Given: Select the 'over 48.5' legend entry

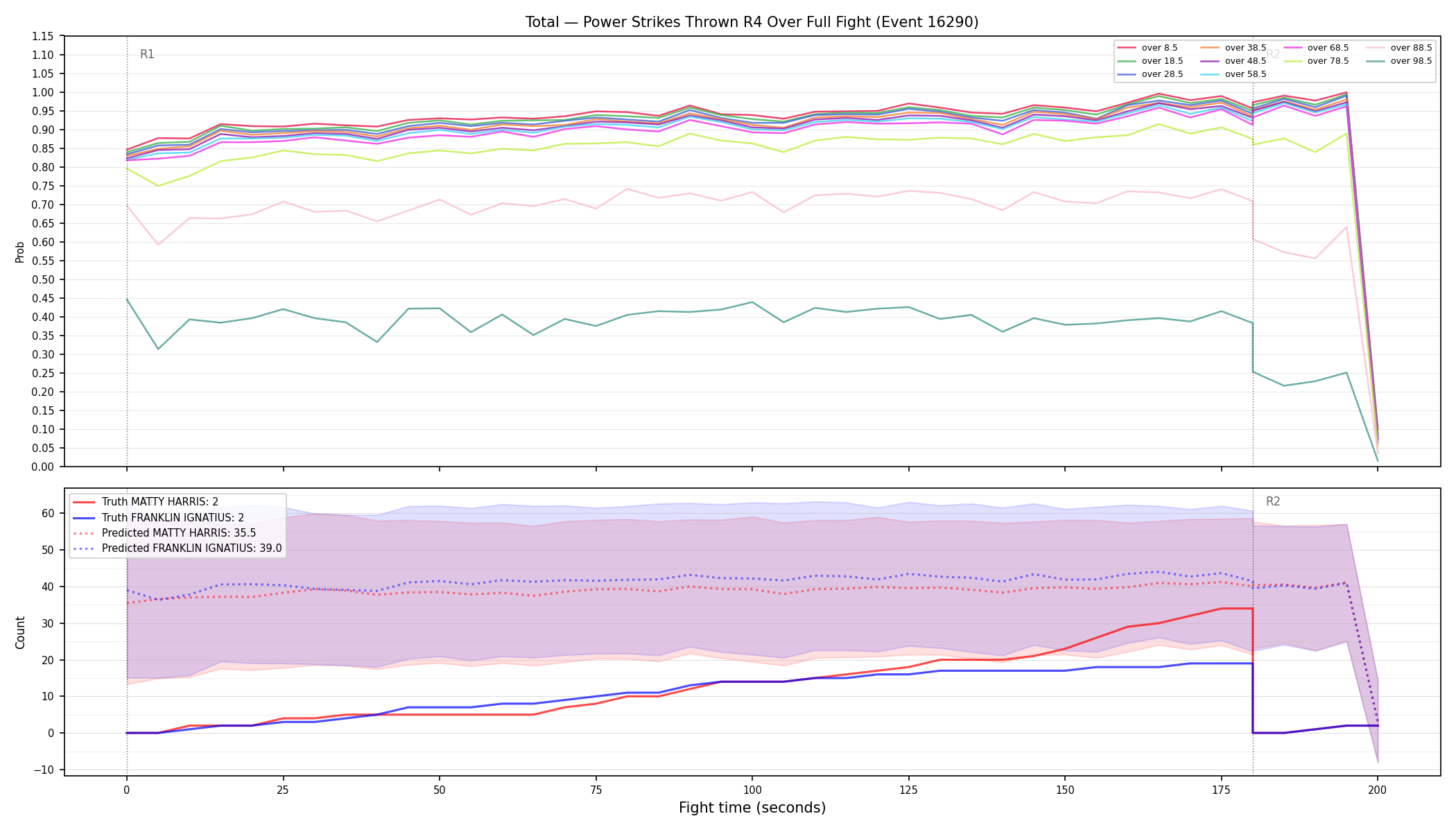Looking at the screenshot, I should (1233, 61).
